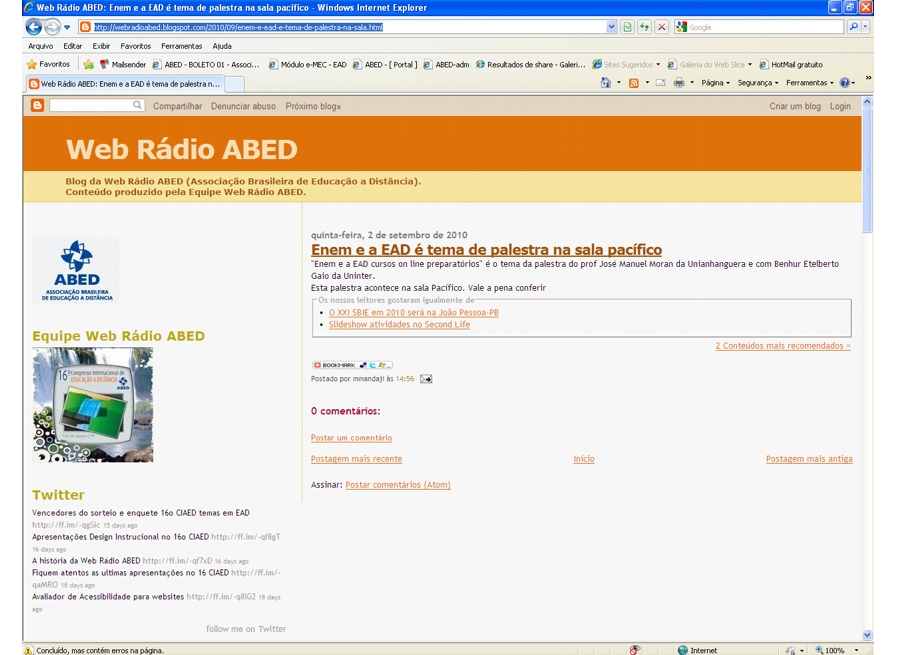This screenshot has width=900, height=655.
Task: Click the browser Forward arrow button
Action: [52, 27]
